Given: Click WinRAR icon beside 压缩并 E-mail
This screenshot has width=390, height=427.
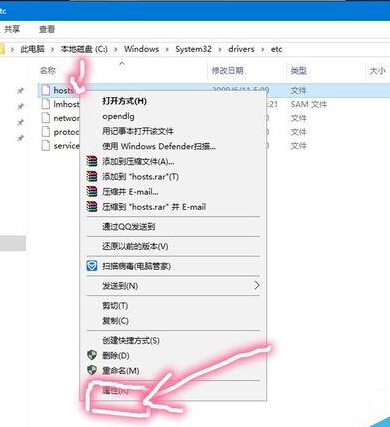Looking at the screenshot, I should pyautogui.click(x=92, y=191).
